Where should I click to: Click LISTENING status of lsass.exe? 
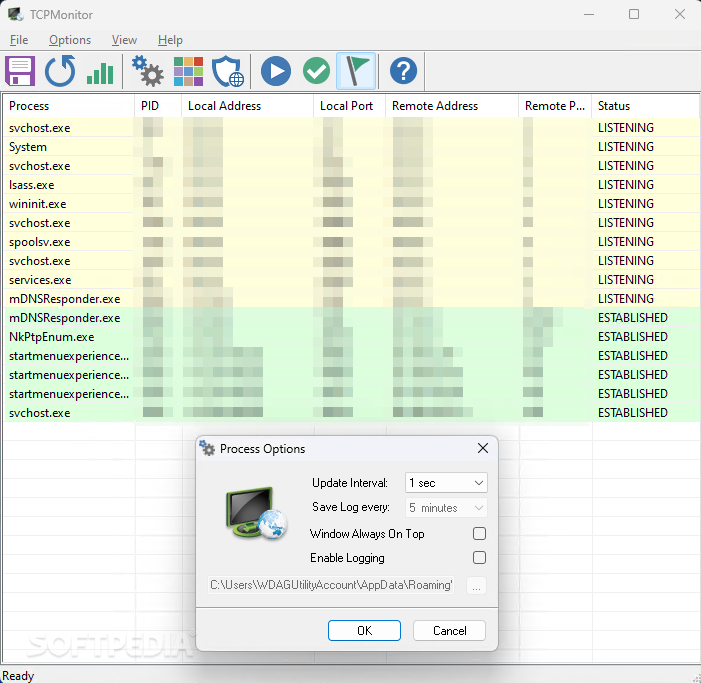click(x=625, y=185)
